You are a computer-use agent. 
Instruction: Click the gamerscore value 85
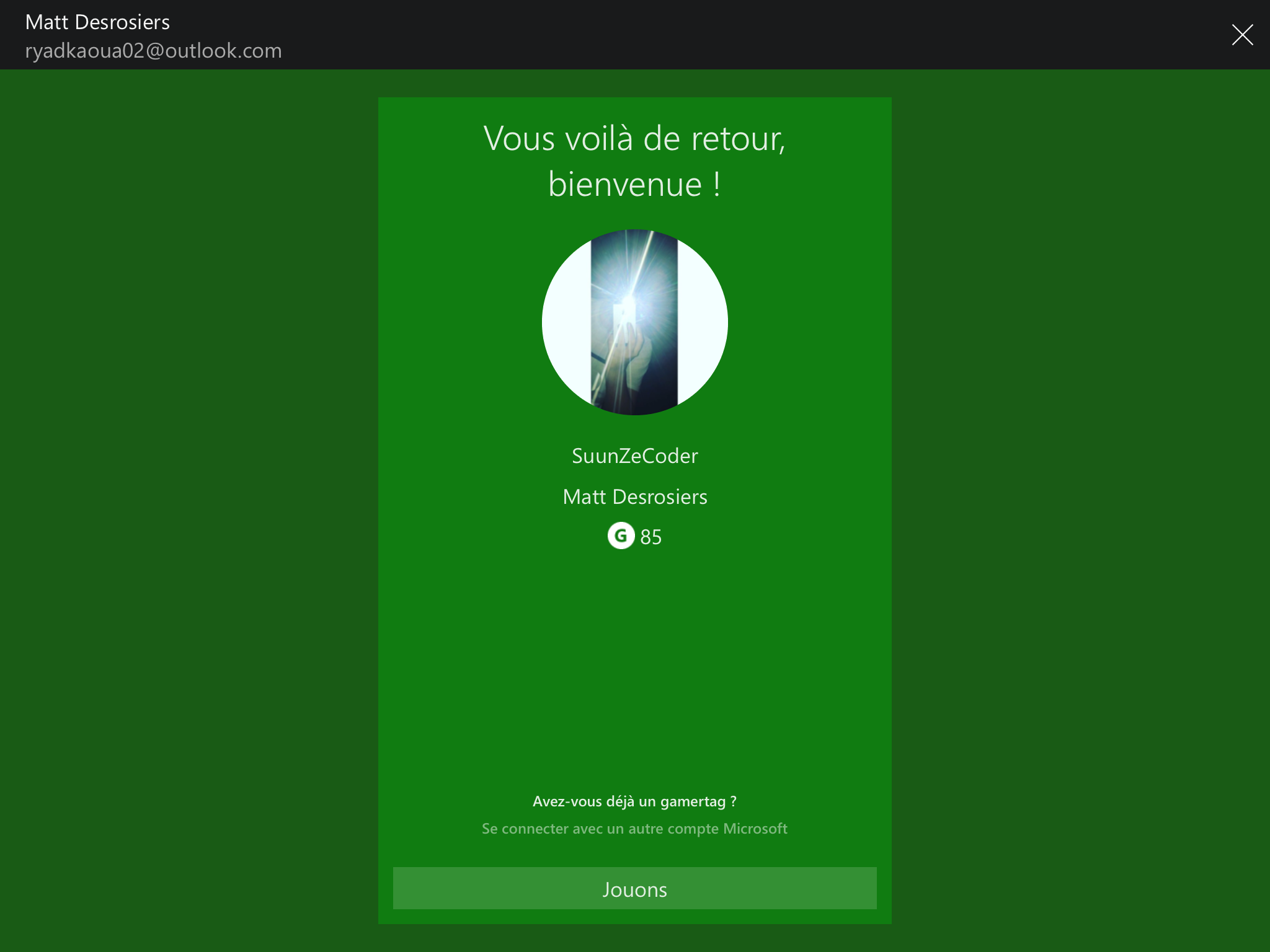(x=651, y=537)
